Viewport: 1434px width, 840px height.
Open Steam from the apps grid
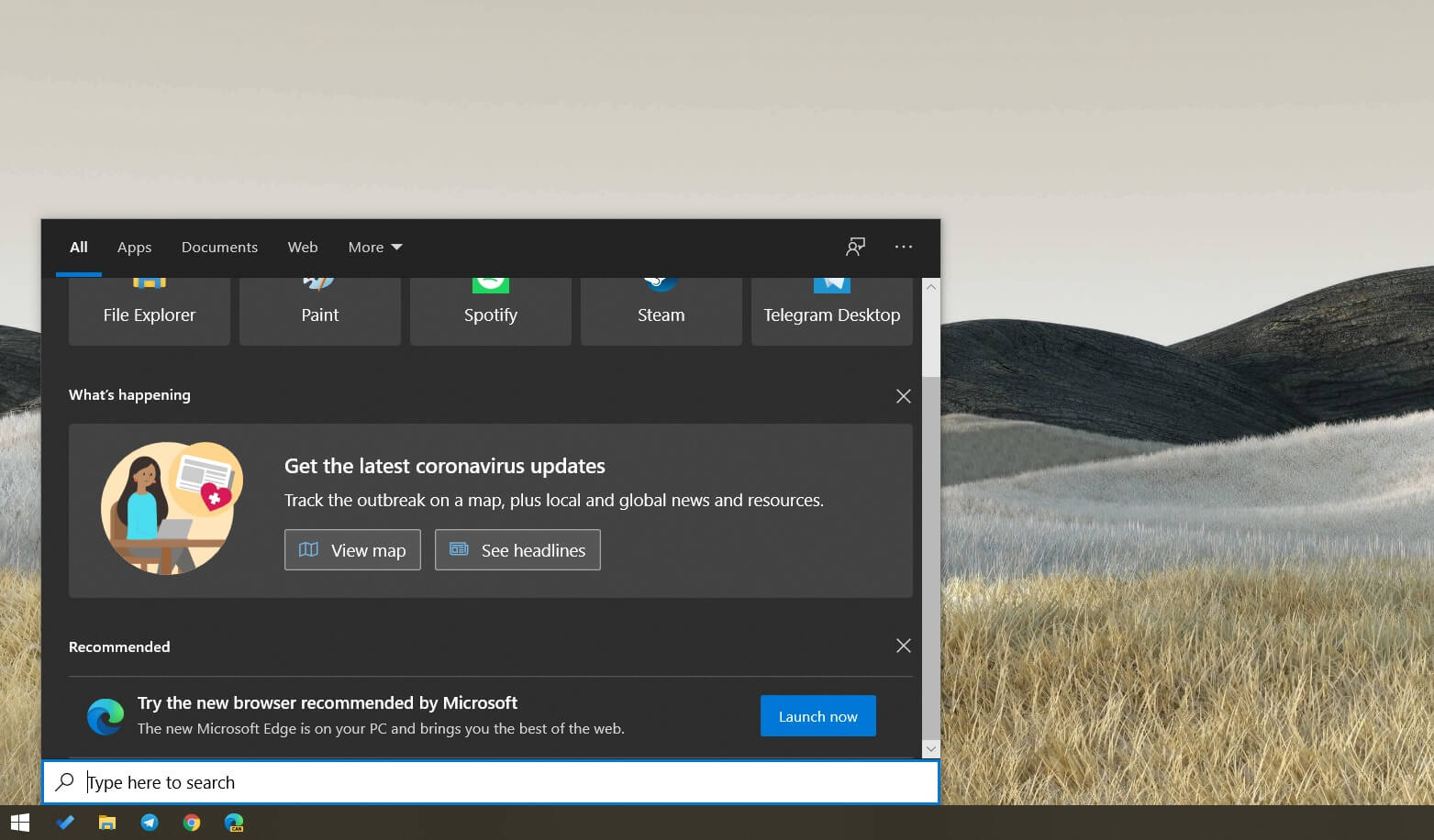(661, 312)
